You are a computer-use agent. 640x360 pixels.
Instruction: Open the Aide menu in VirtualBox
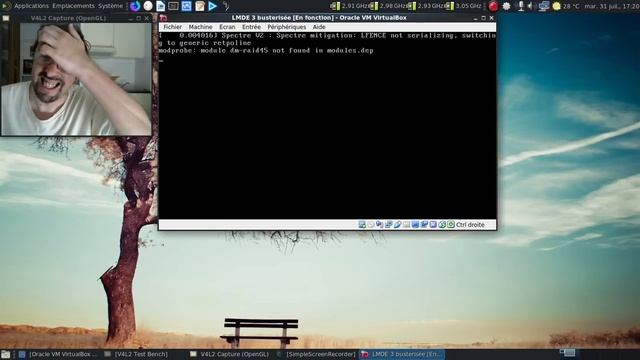click(319, 27)
